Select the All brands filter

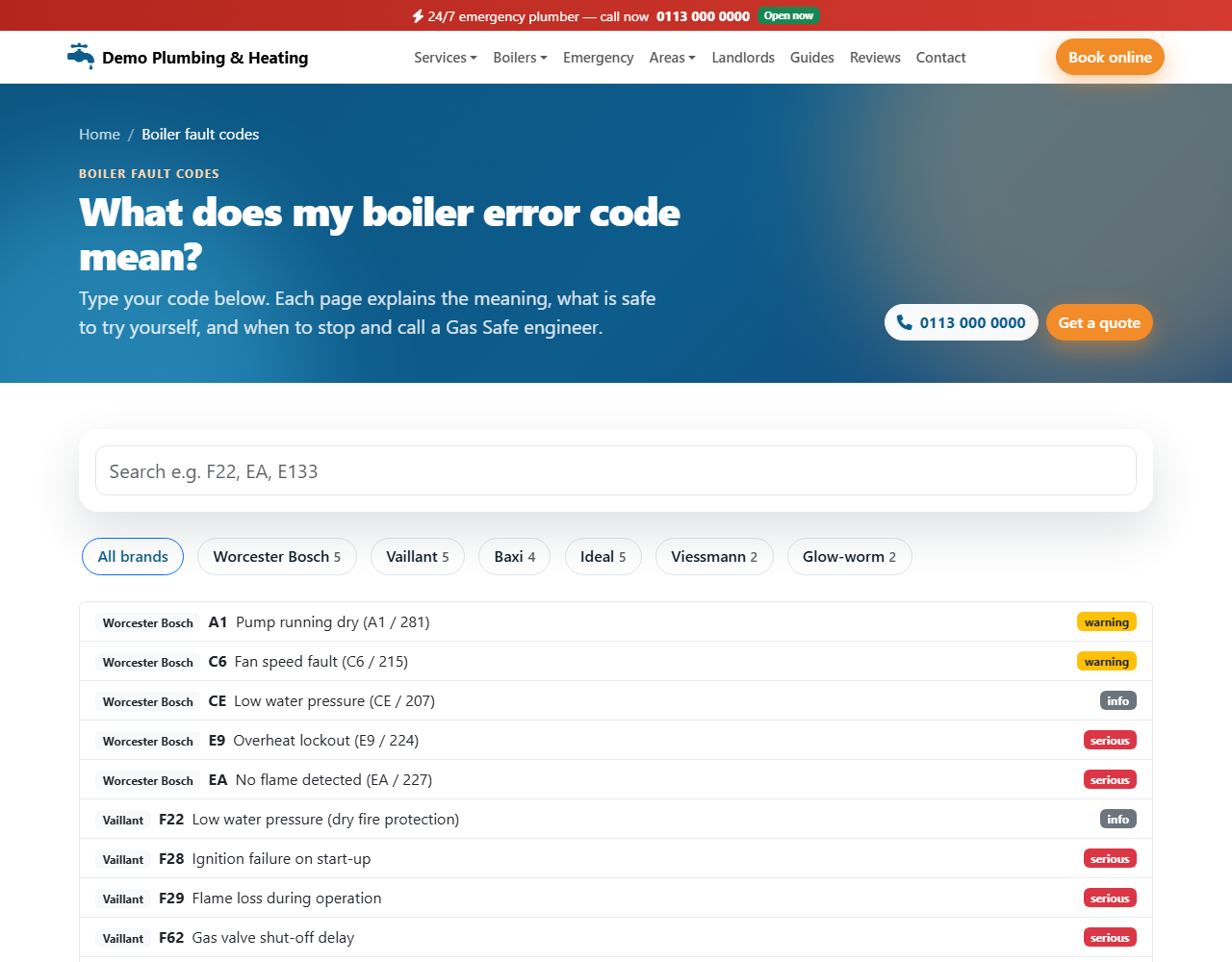(133, 556)
